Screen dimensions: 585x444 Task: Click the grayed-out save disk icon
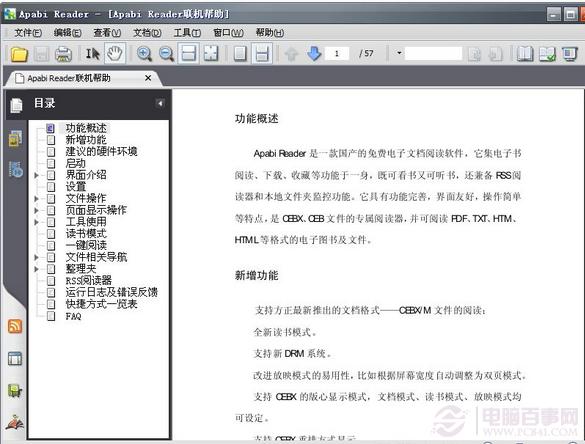click(x=41, y=54)
